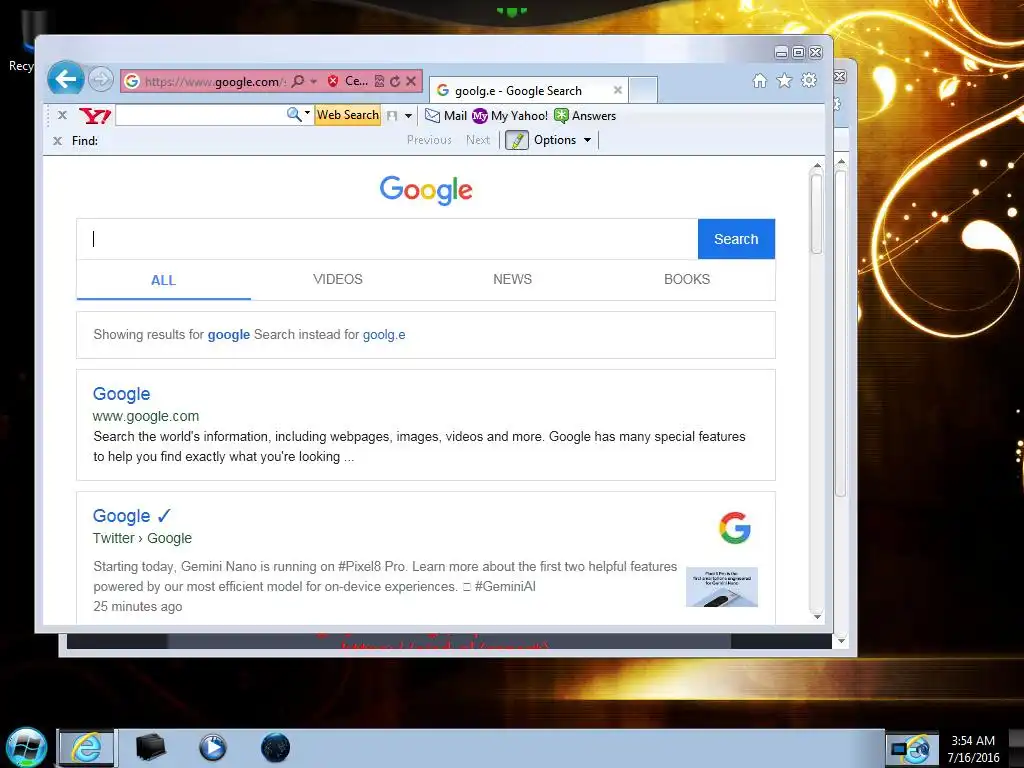
Task: Open the first Google result title
Action: (121, 394)
